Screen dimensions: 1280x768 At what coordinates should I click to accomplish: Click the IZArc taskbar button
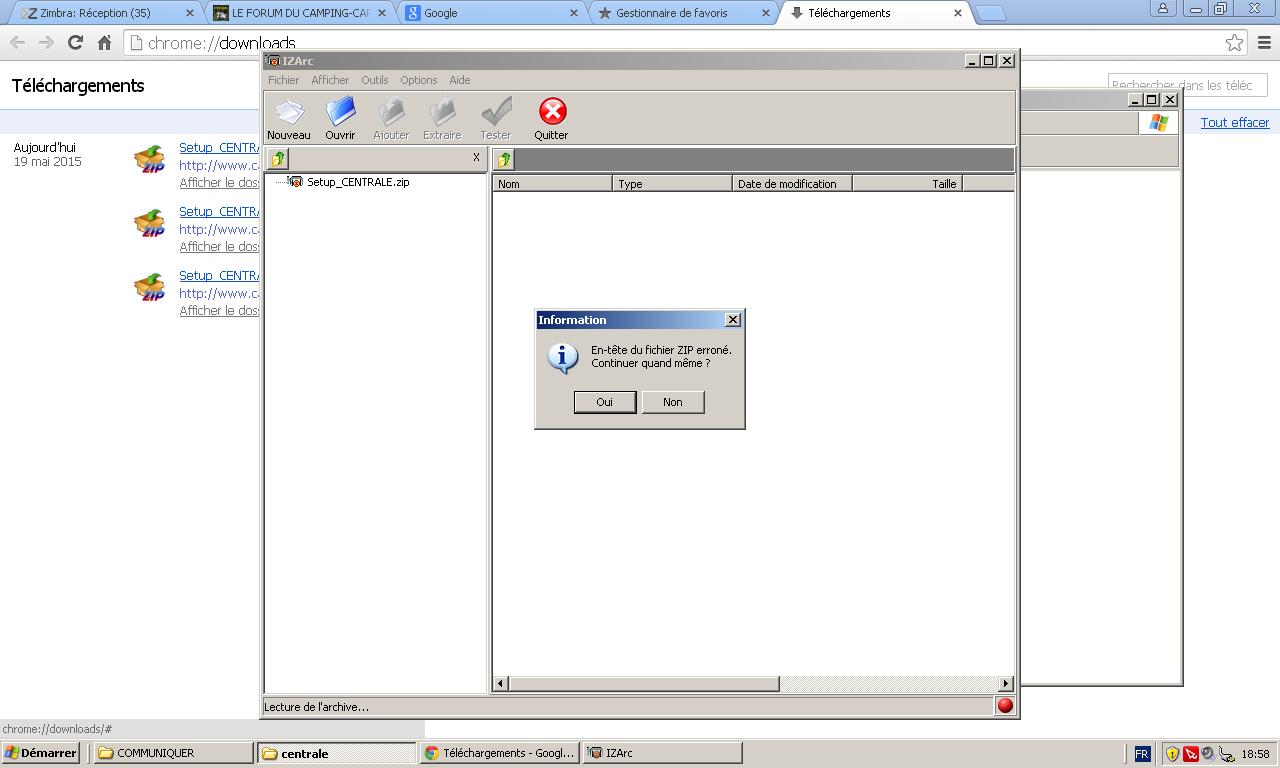tap(663, 753)
